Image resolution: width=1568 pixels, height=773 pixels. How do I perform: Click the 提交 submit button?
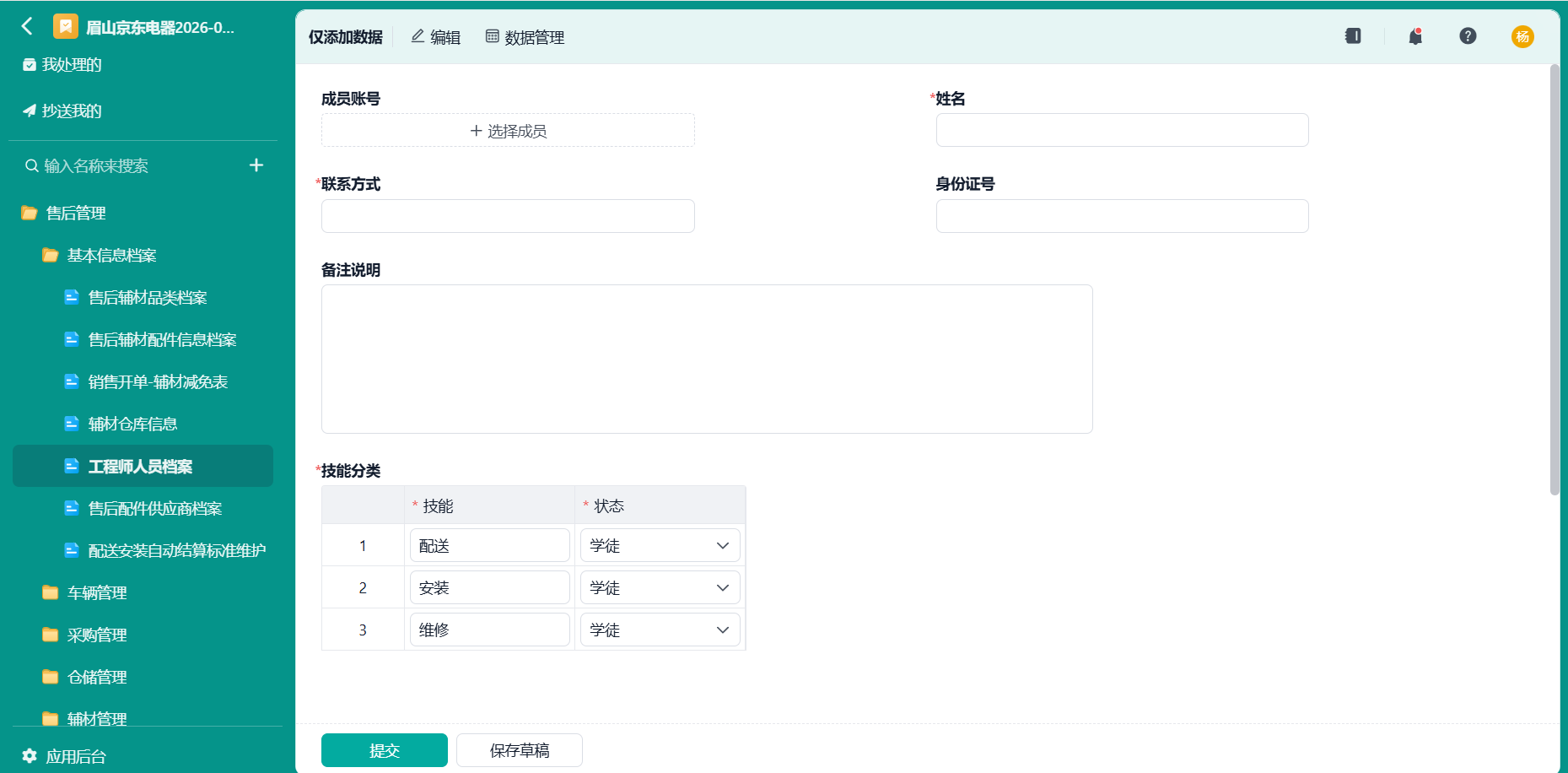tap(385, 750)
